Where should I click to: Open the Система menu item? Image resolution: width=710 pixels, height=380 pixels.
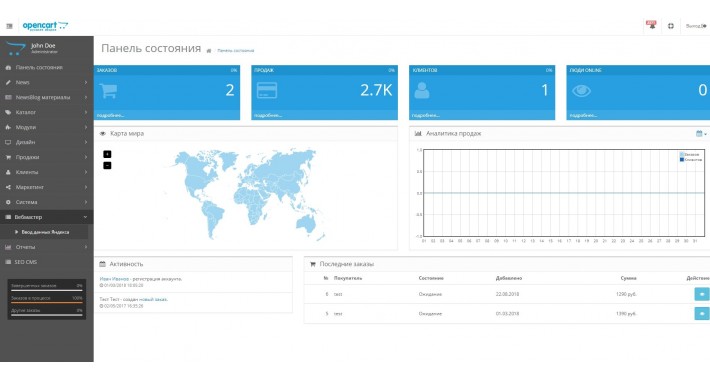[47, 202]
